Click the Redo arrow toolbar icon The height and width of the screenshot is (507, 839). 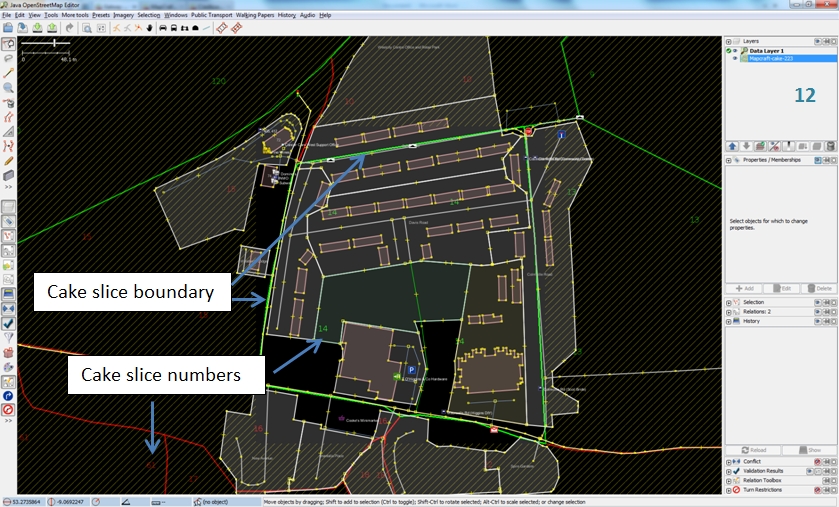tap(70, 28)
